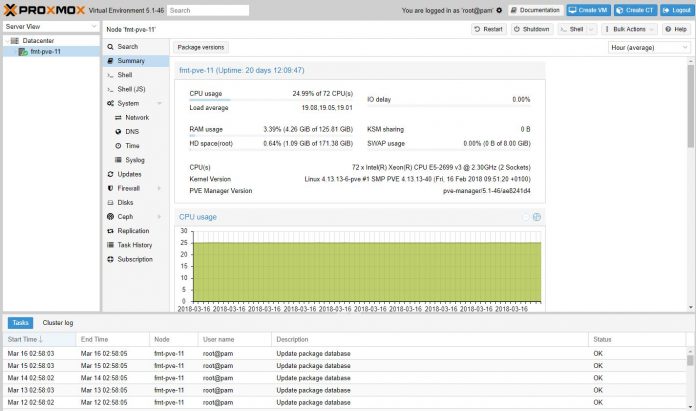Open Updates panel
The height and width of the screenshot is (411, 696).
(x=135, y=174)
